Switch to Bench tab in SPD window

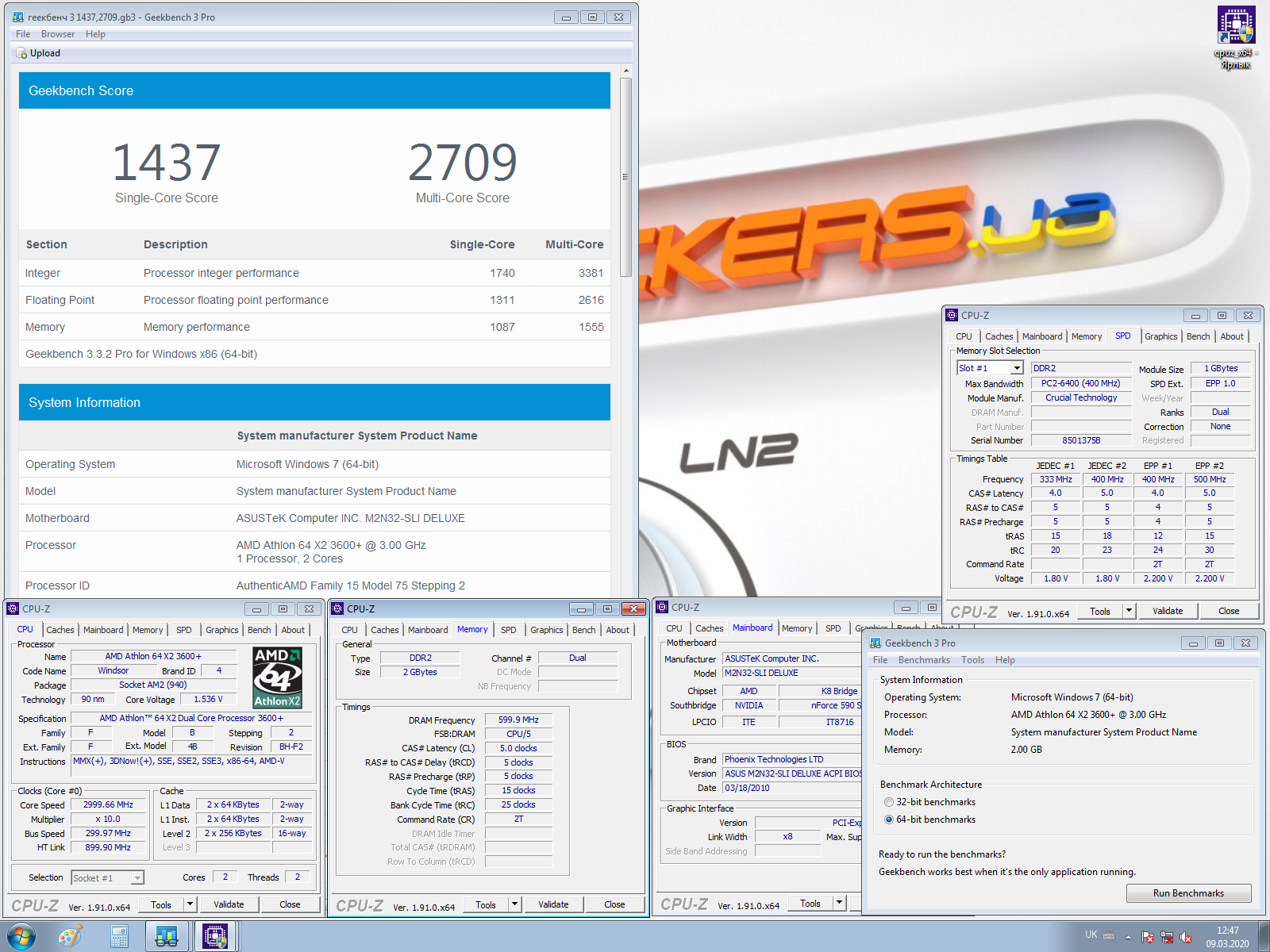pos(1198,336)
